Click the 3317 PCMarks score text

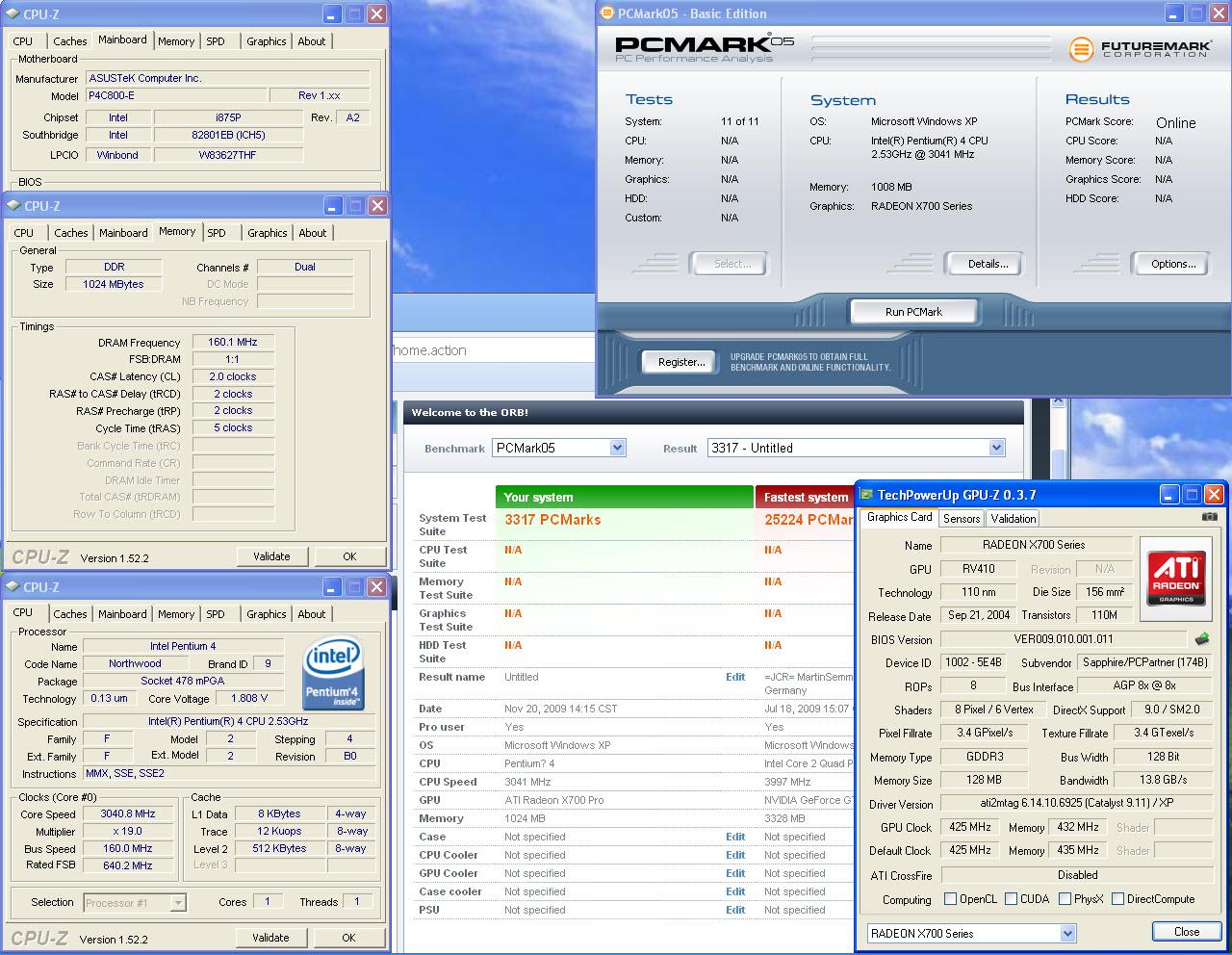tap(552, 520)
